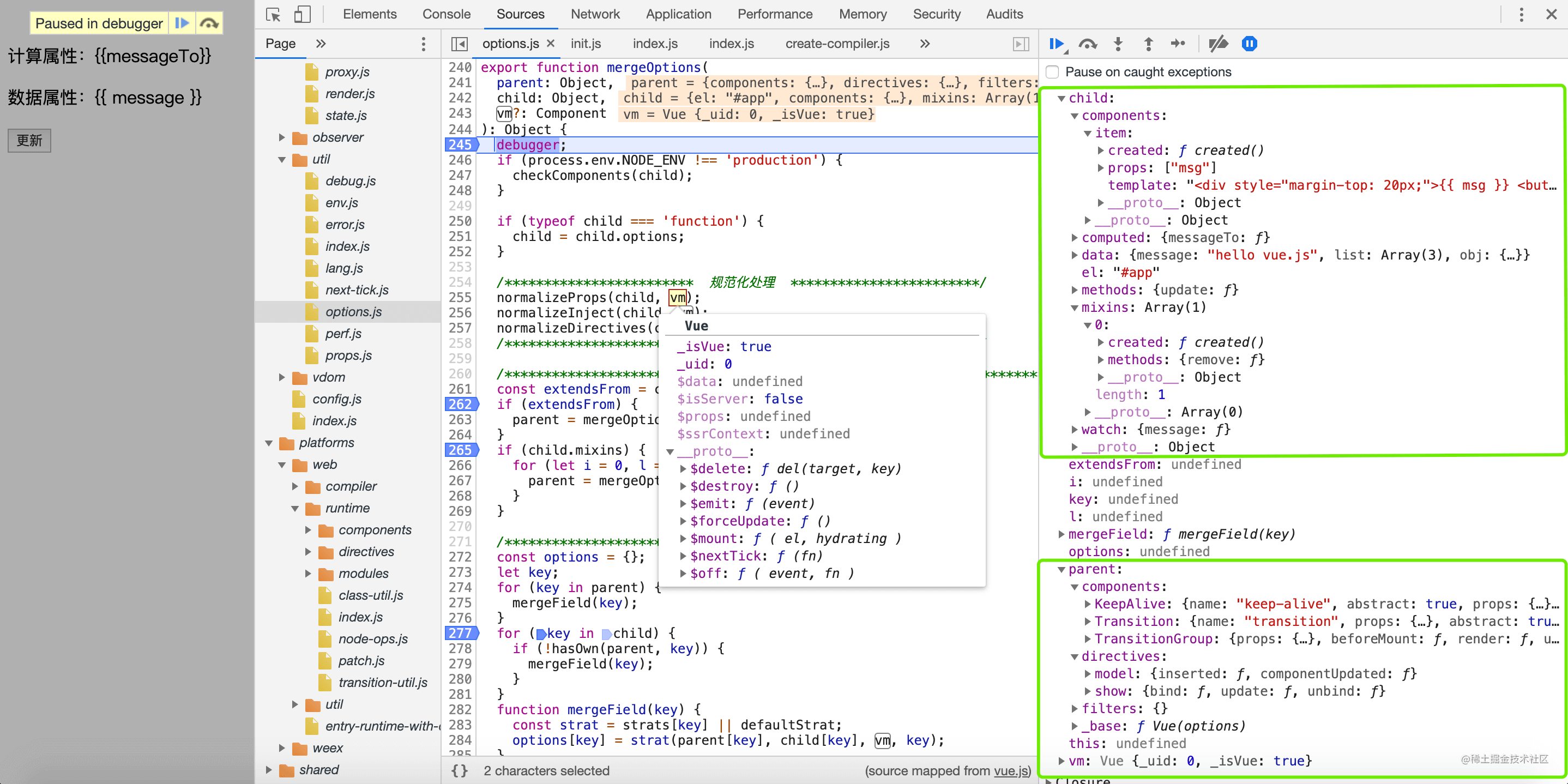Collapse the parent scope variable

(1061, 570)
